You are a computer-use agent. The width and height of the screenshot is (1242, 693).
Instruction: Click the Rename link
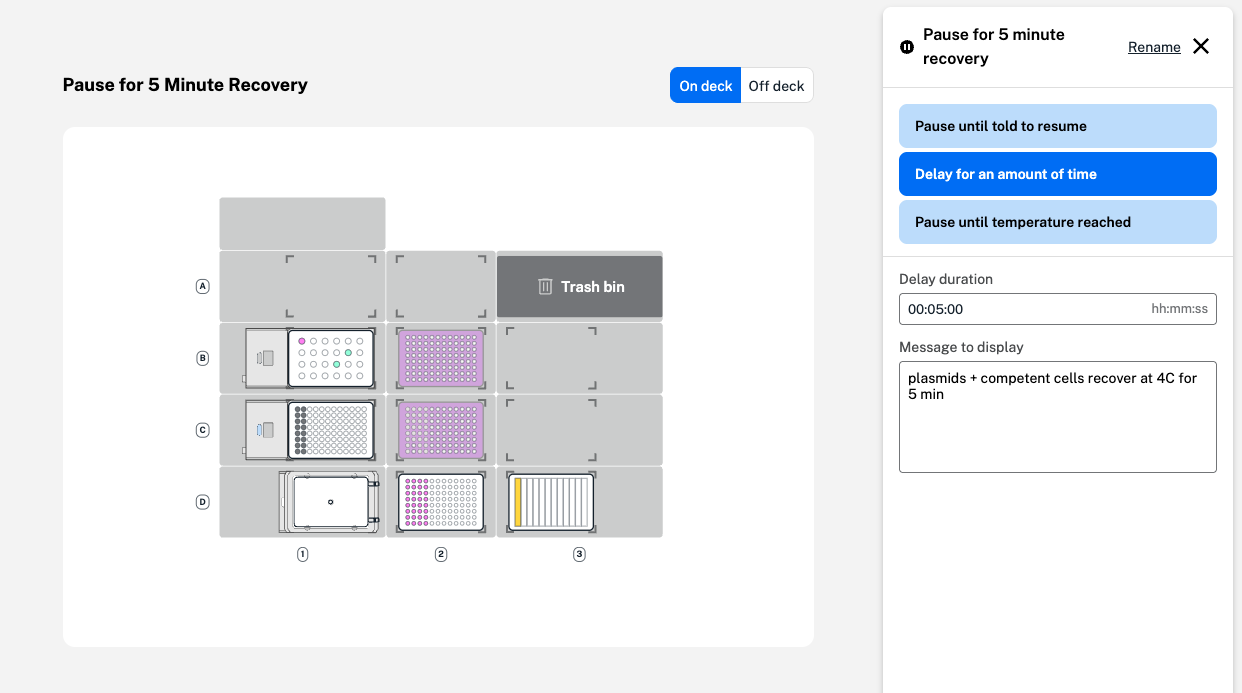coord(1154,47)
